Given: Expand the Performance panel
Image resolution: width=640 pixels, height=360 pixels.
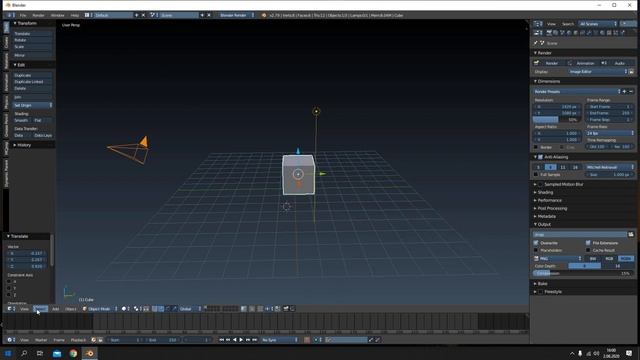Looking at the screenshot, I should [x=549, y=200].
